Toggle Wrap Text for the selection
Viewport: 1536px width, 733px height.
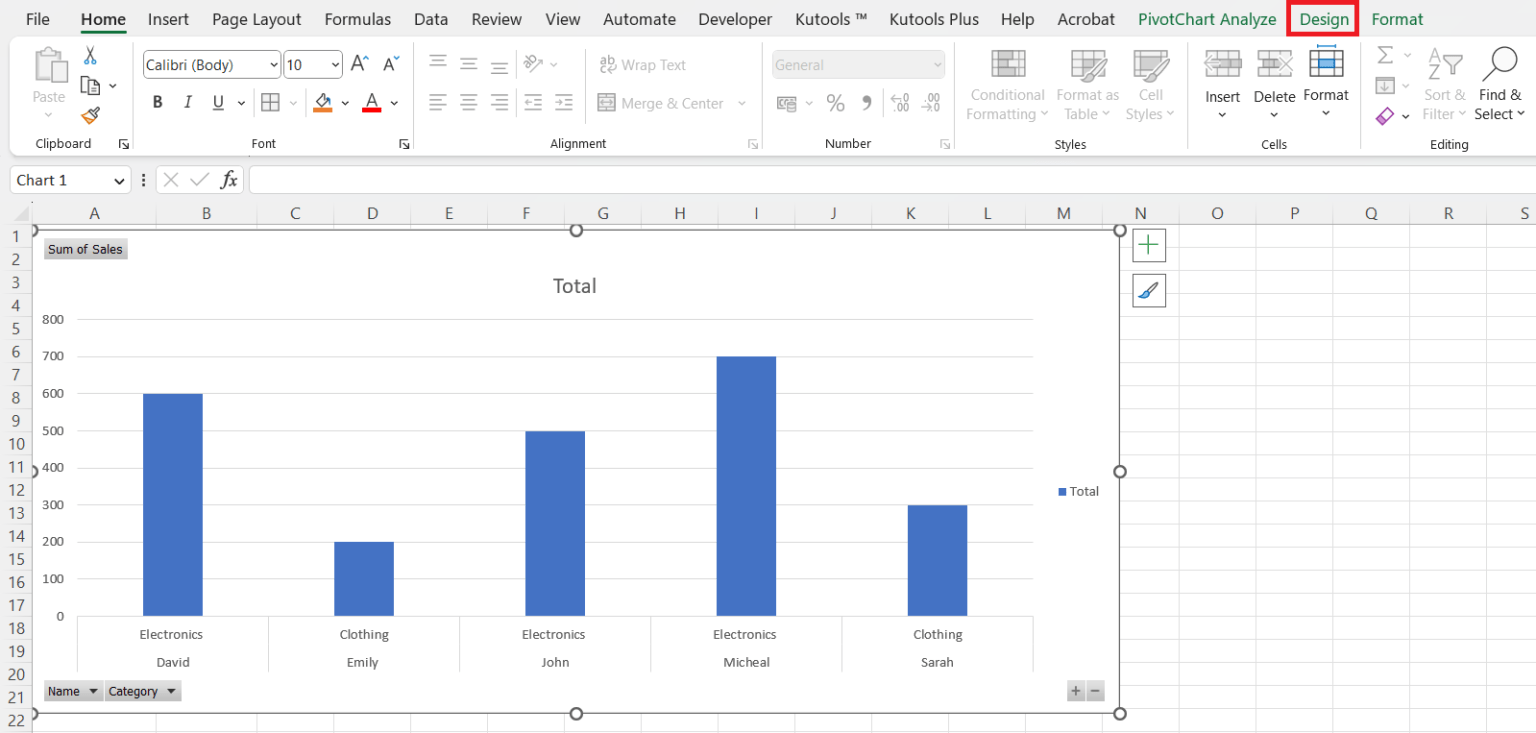pyautogui.click(x=643, y=64)
